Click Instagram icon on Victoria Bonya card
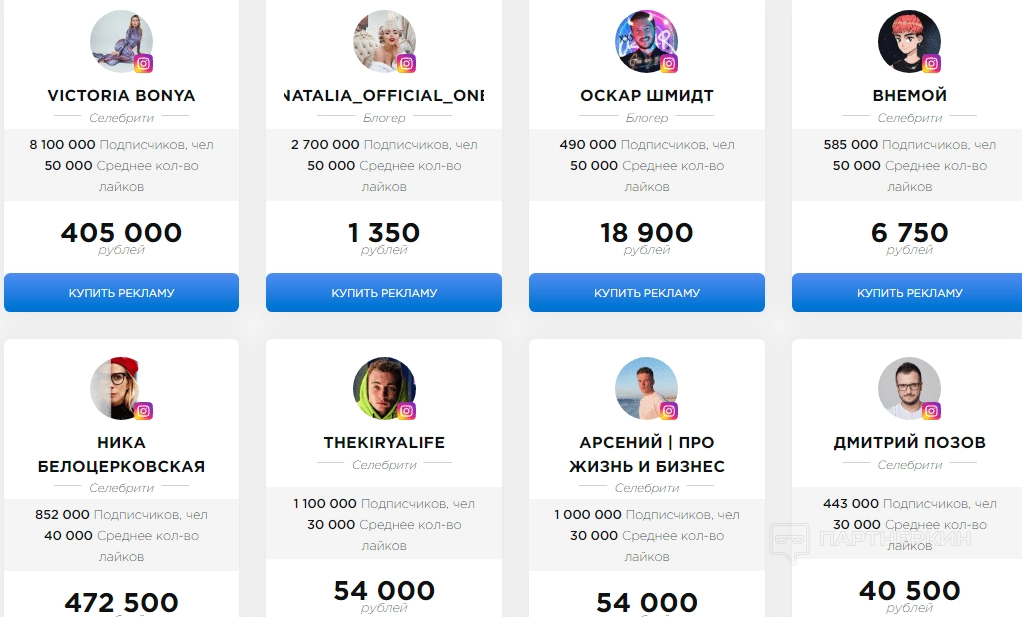The image size is (1022, 617). coord(143,64)
